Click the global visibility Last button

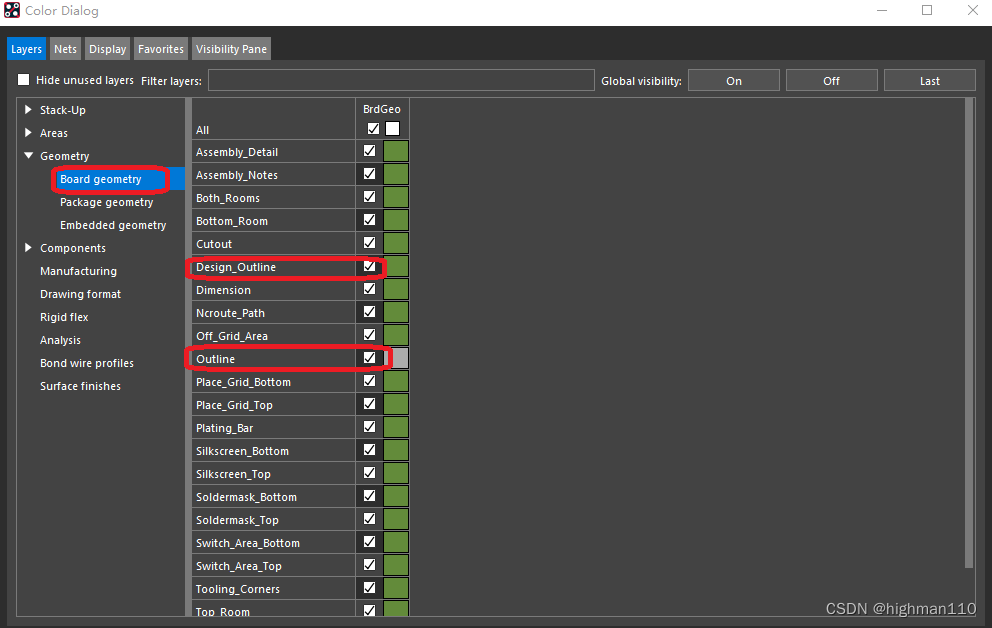929,81
